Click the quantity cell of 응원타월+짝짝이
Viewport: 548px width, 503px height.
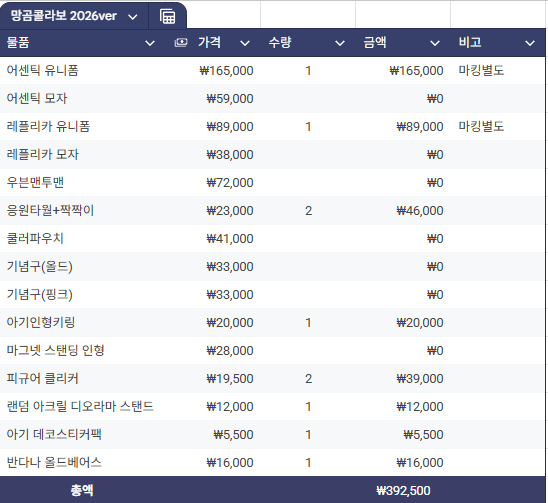coord(308,210)
